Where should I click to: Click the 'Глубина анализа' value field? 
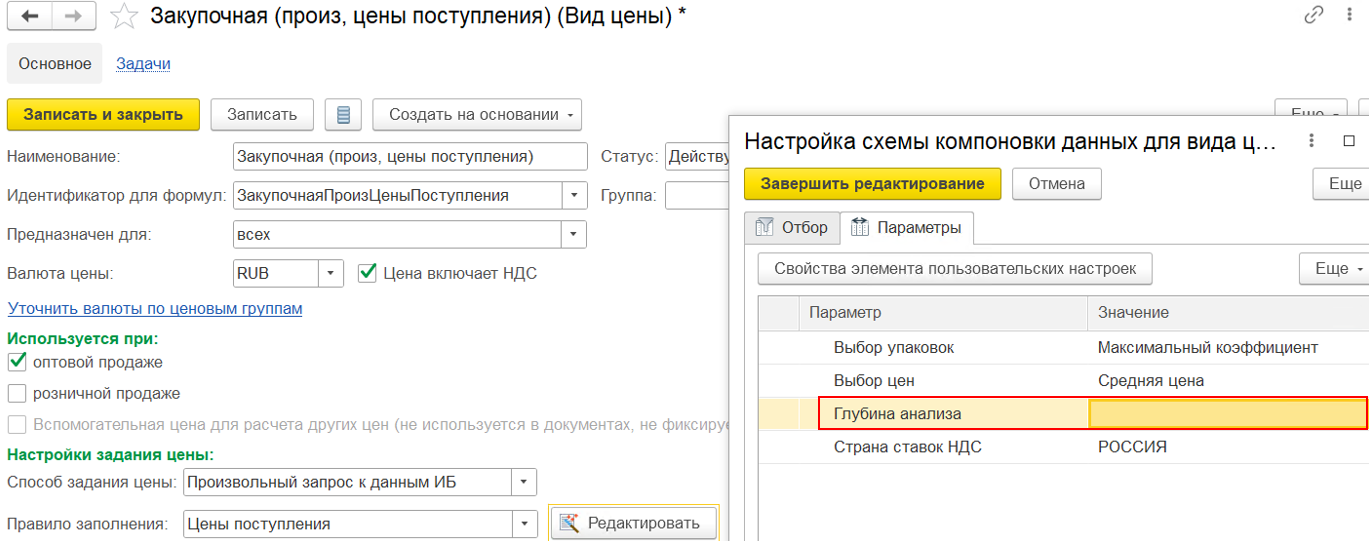[x=1226, y=414]
